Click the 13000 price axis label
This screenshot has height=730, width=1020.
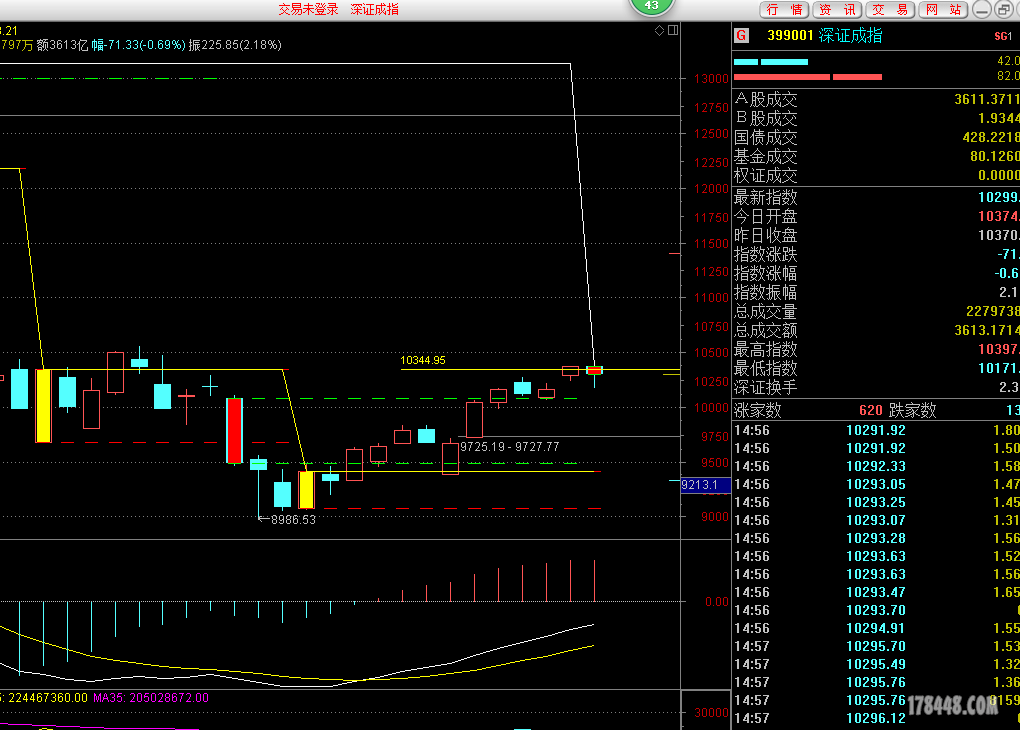(x=711, y=79)
